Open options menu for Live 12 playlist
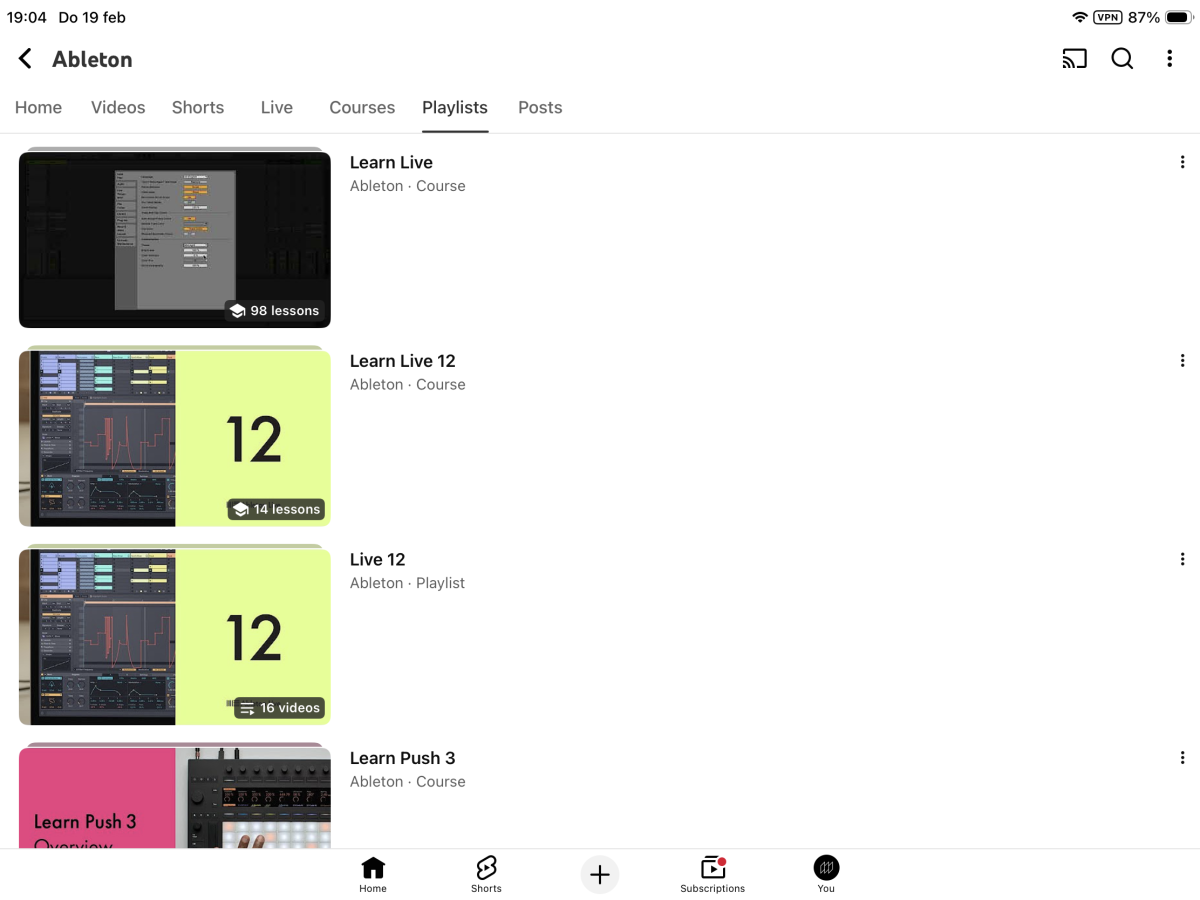 point(1182,559)
